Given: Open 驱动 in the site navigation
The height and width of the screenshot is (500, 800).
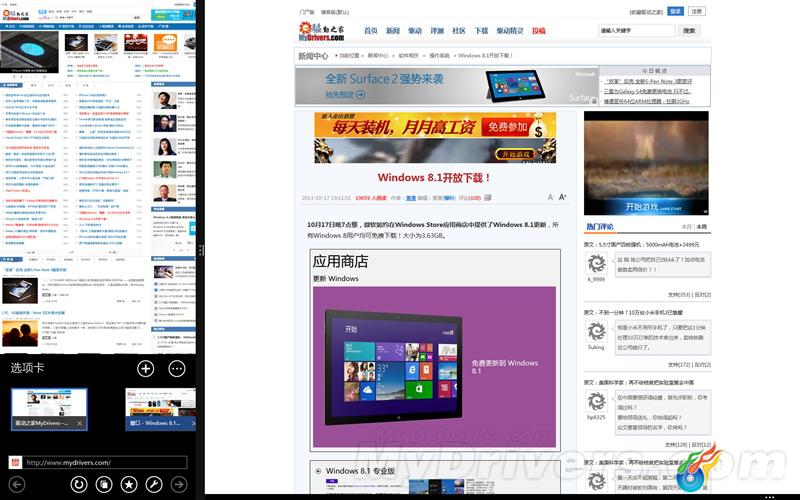Looking at the screenshot, I should pos(415,31).
